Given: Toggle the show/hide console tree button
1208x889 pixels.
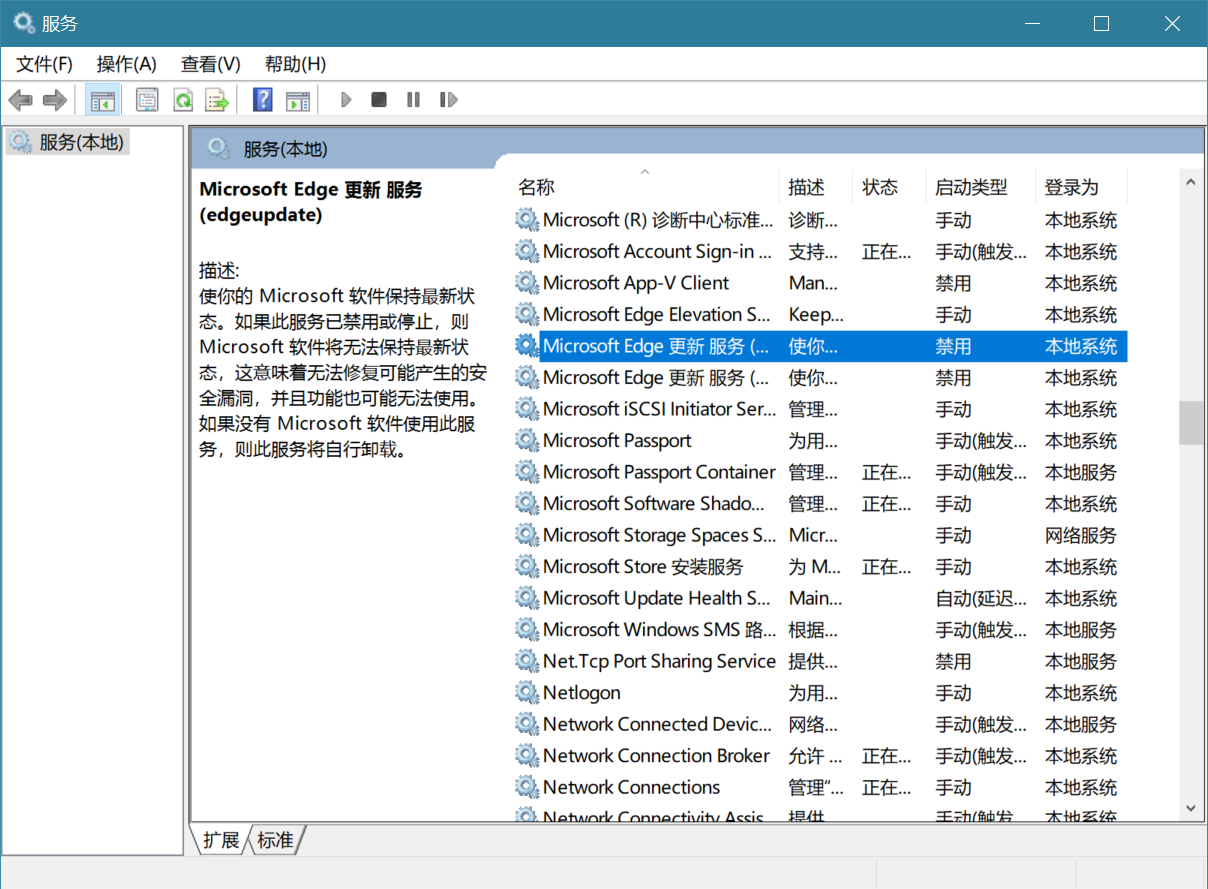Looking at the screenshot, I should [x=102, y=100].
